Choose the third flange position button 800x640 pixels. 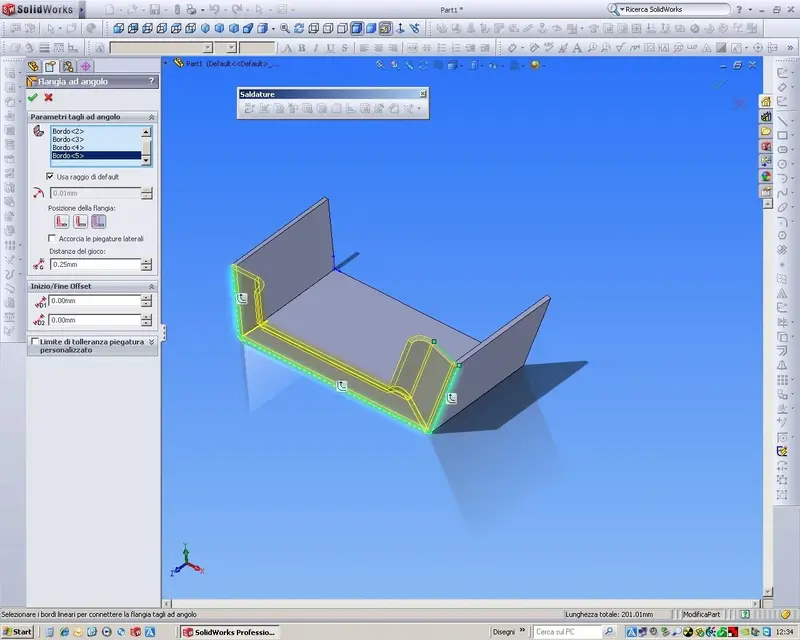tap(99, 221)
